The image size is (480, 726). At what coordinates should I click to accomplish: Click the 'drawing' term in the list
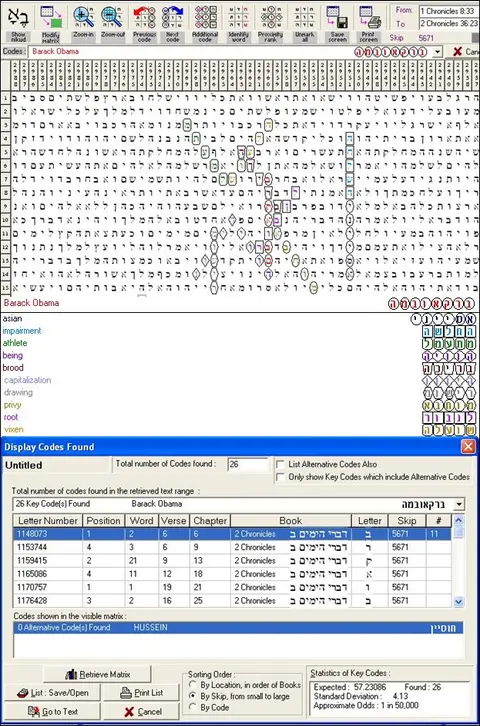pyautogui.click(x=18, y=393)
